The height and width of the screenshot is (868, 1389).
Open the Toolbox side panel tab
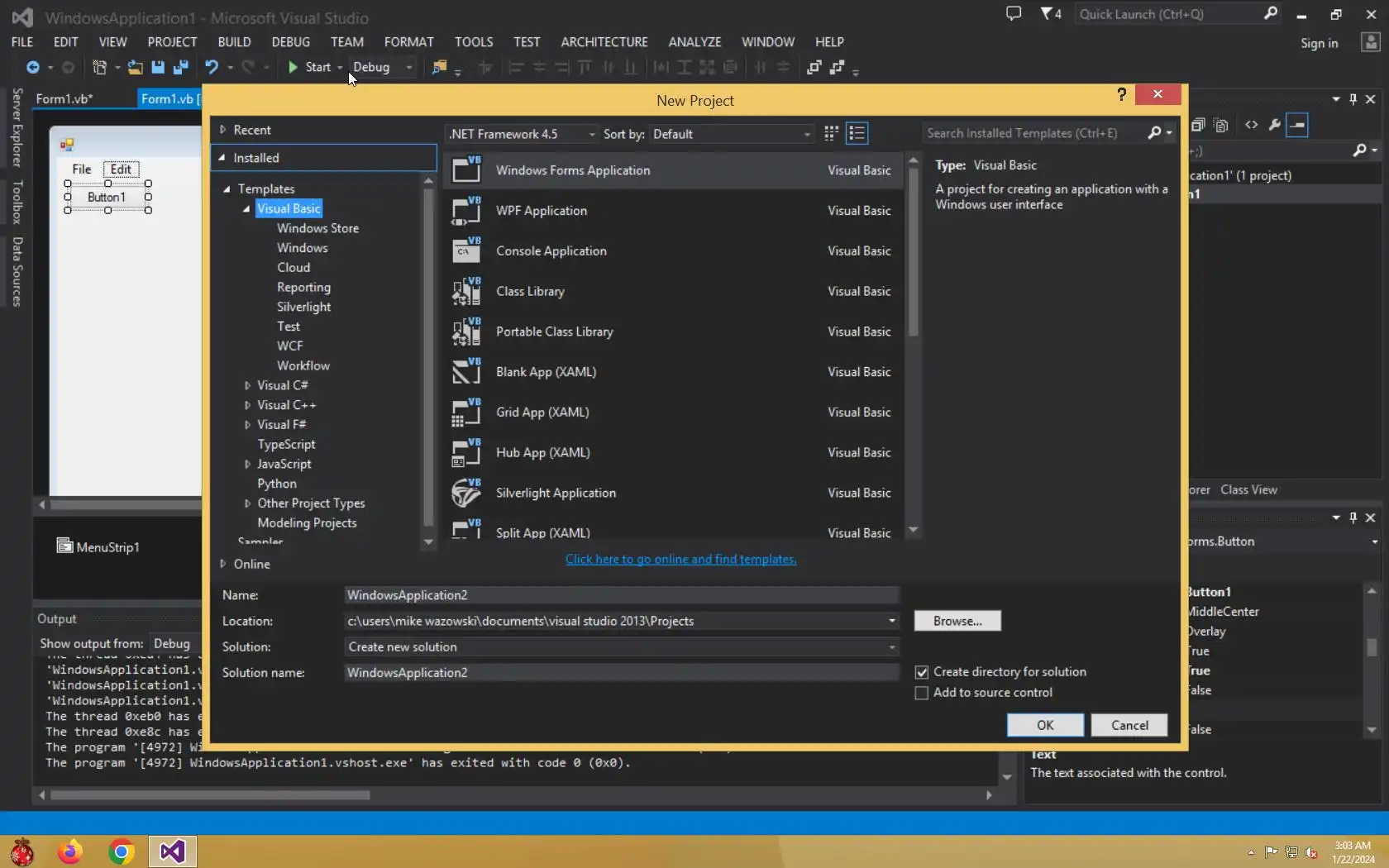coord(17,202)
